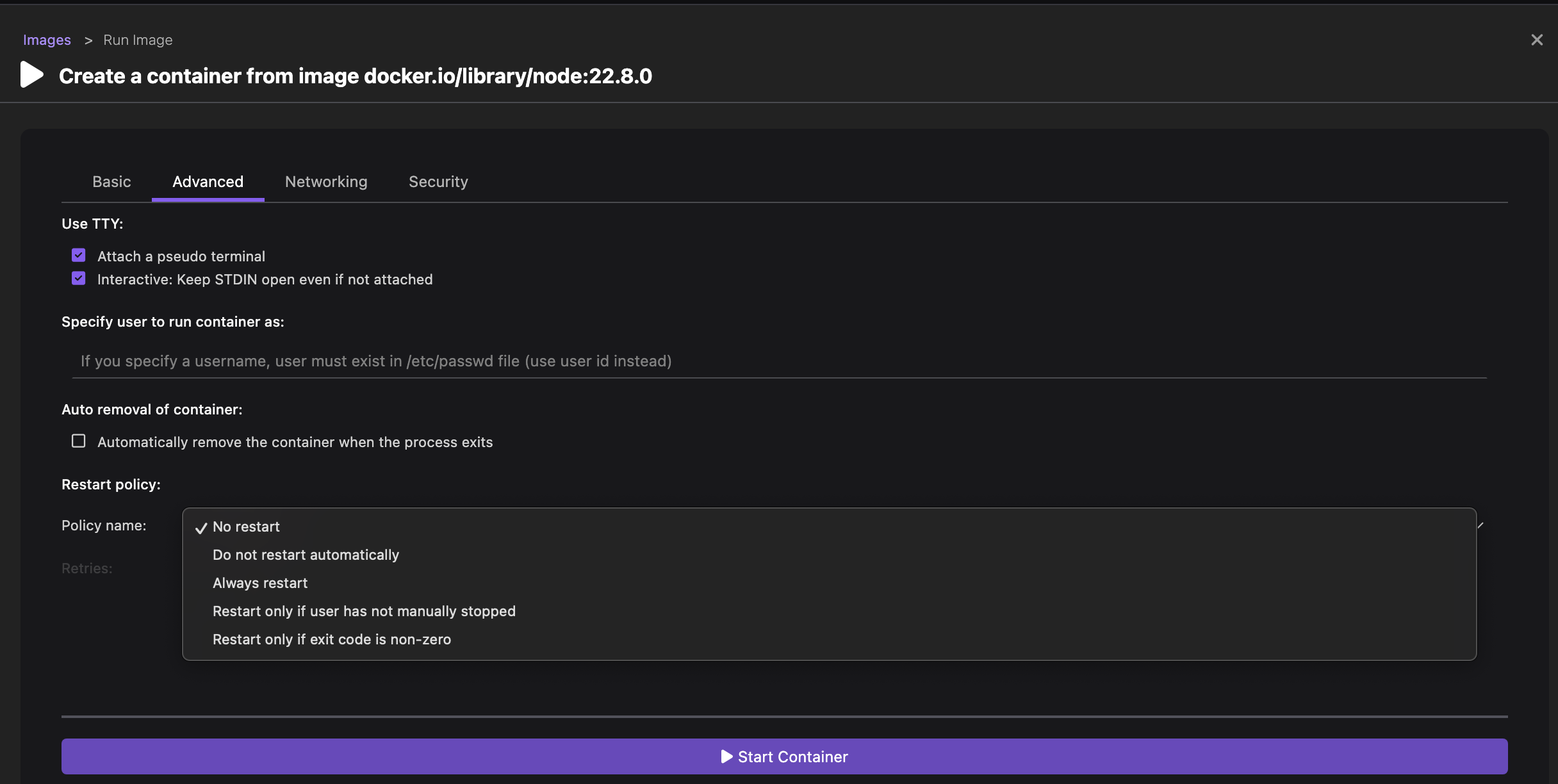
Task: Choose Do not restart automatically option
Action: (x=306, y=555)
